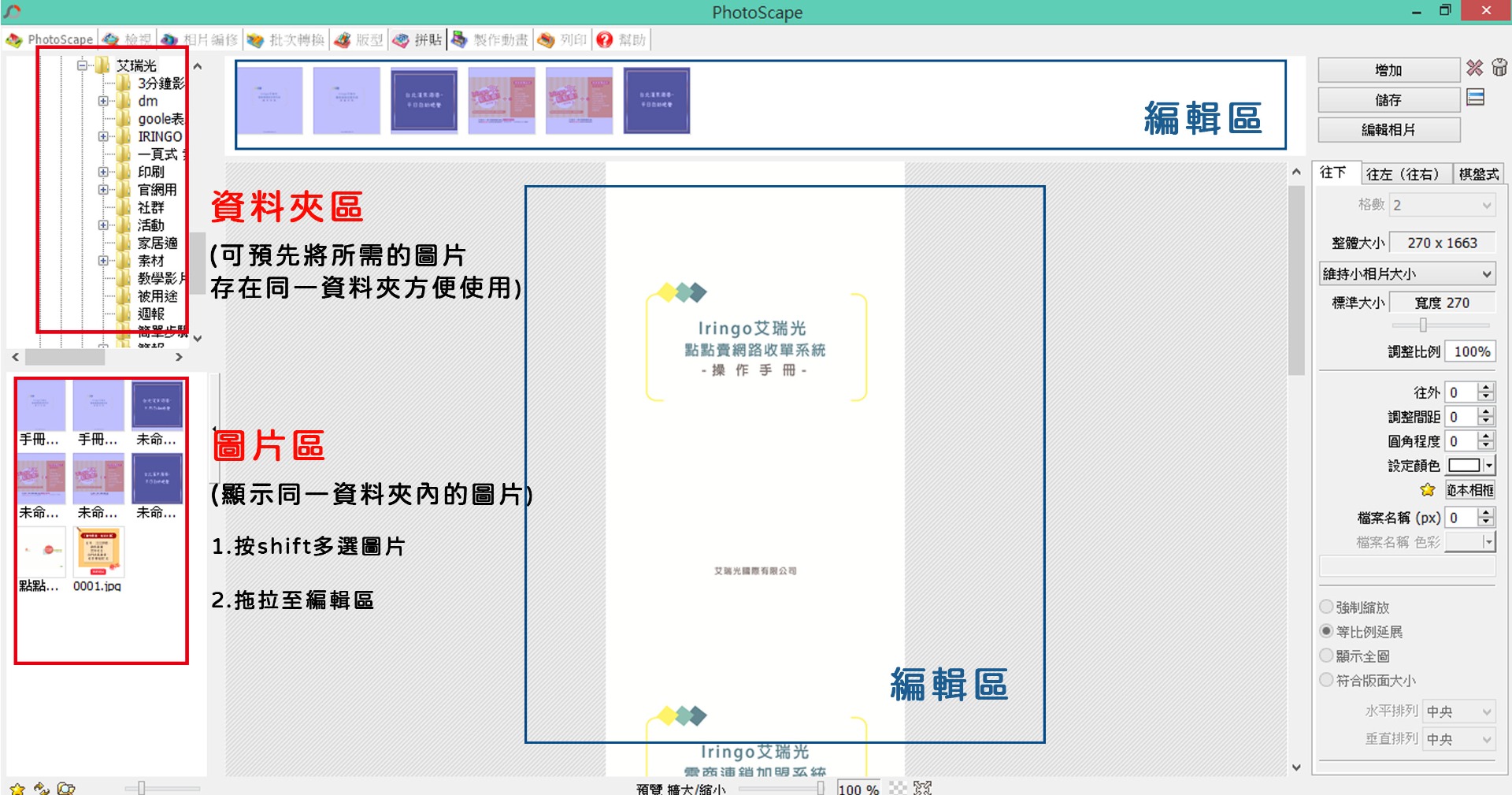
Task: Open the 檔案名稱 色彩 dropdown
Action: tap(1470, 541)
